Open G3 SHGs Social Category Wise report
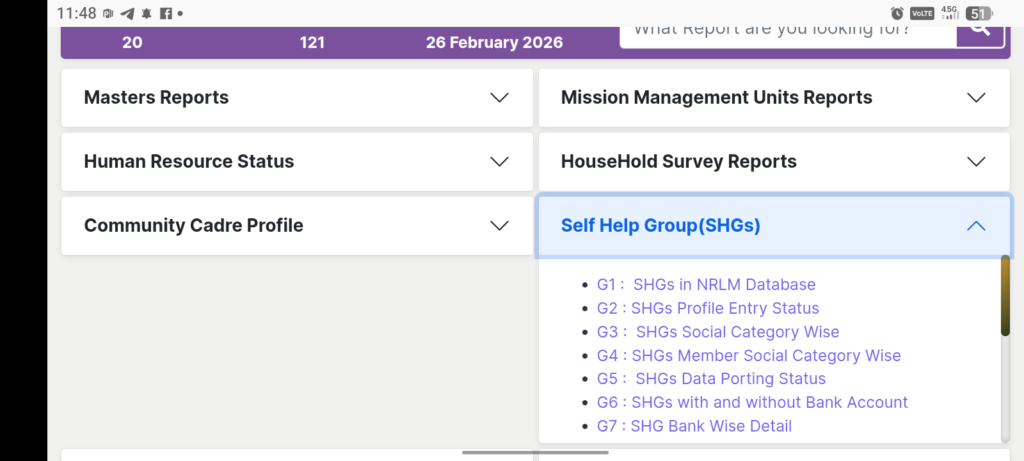Screen dimensions: 1024x461 718,332
